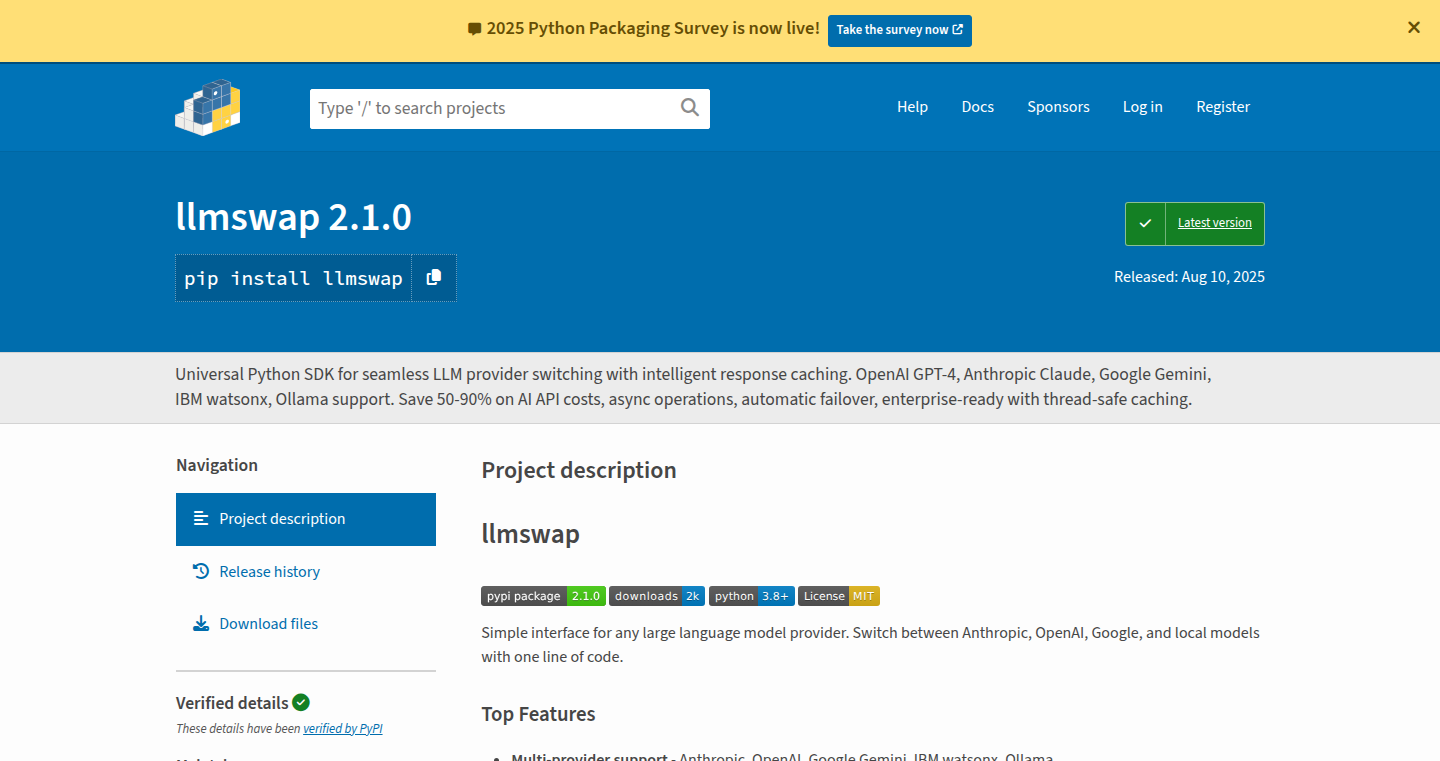Open the Docs link
This screenshot has height=761, width=1440.
(978, 107)
